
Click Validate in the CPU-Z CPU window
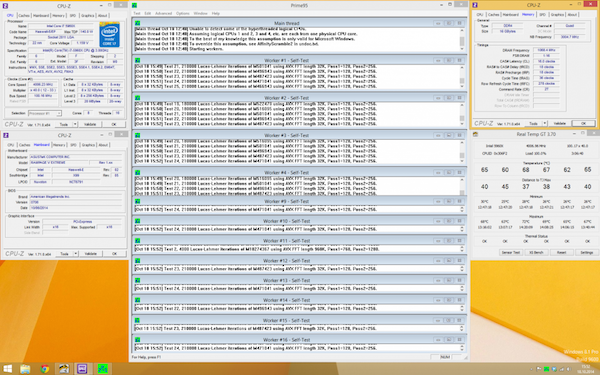tap(90, 124)
